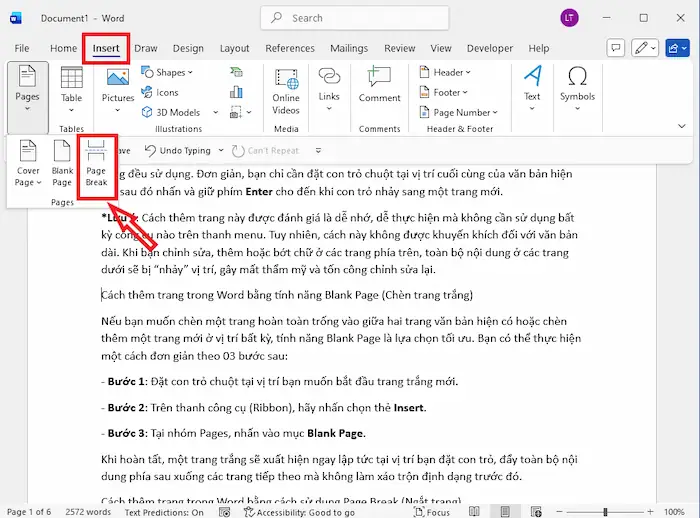
Task: Open the 3D Models button
Action: click(x=171, y=112)
